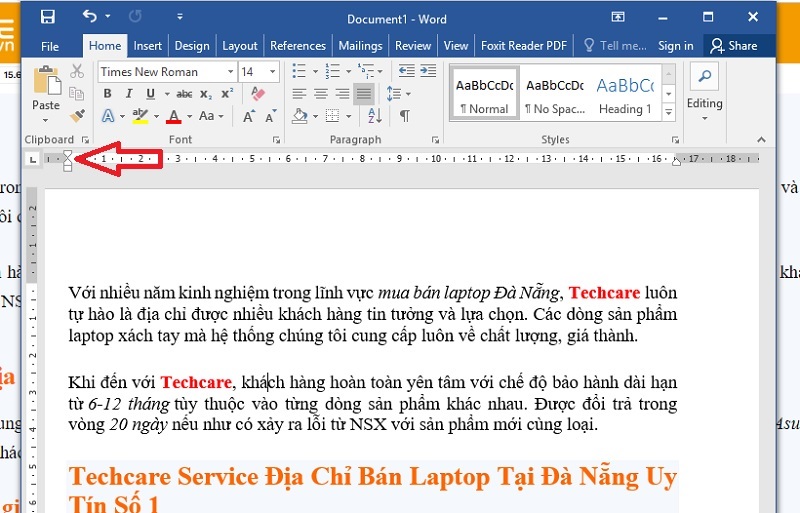Switch to the Review tab
Viewport: 800px width, 513px height.
(413, 46)
